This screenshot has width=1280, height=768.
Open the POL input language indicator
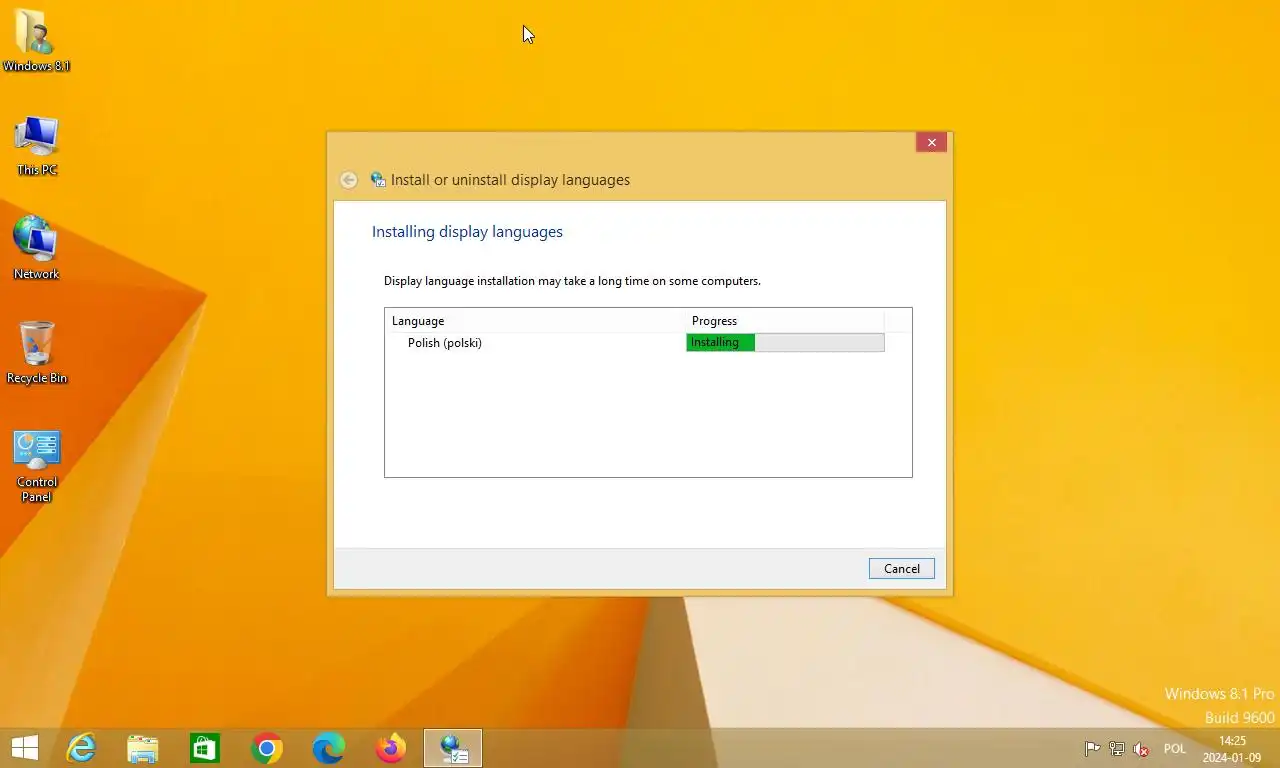click(x=1175, y=749)
